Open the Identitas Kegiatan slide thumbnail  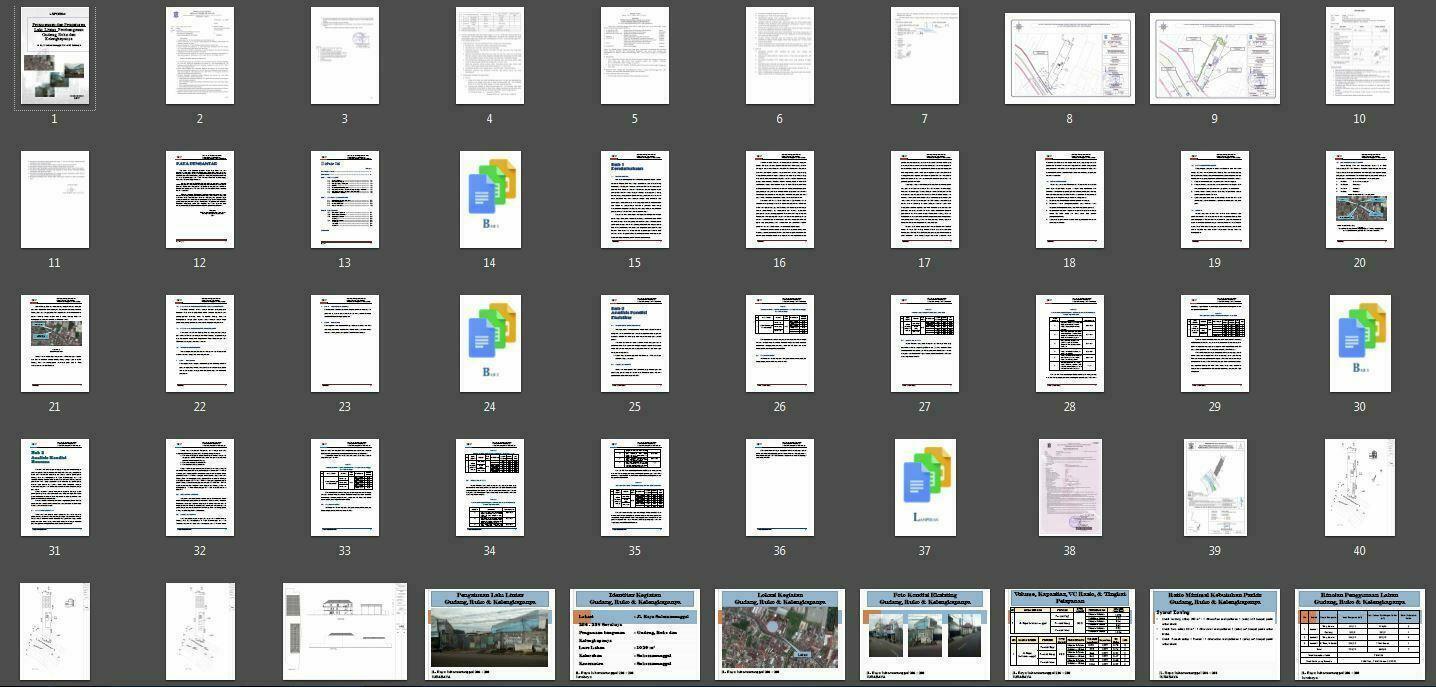coord(635,634)
